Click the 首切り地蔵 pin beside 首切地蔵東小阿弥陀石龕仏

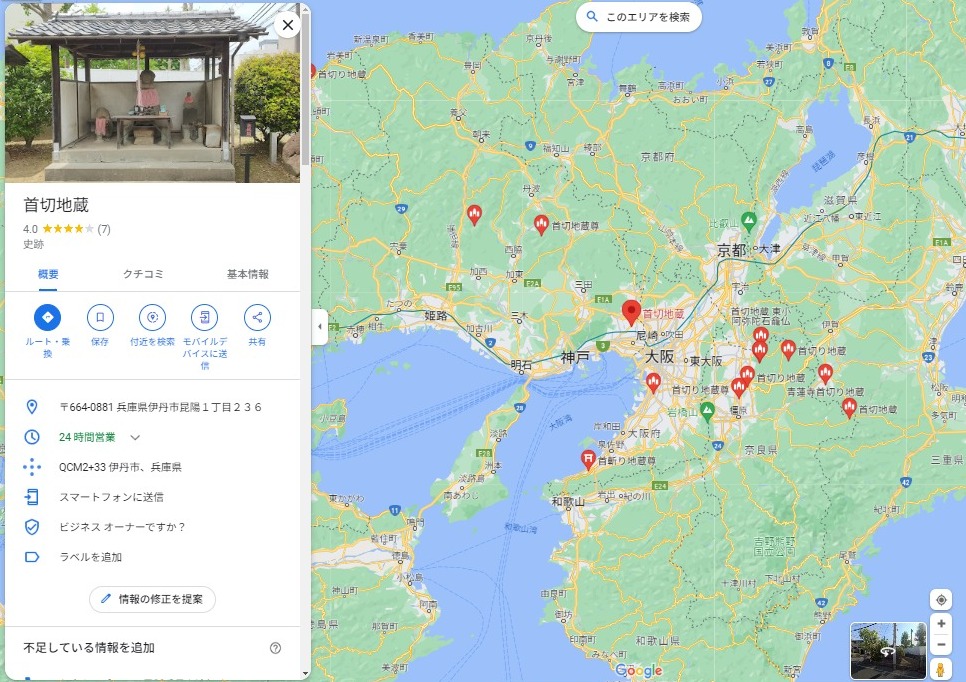pyautogui.click(x=761, y=336)
